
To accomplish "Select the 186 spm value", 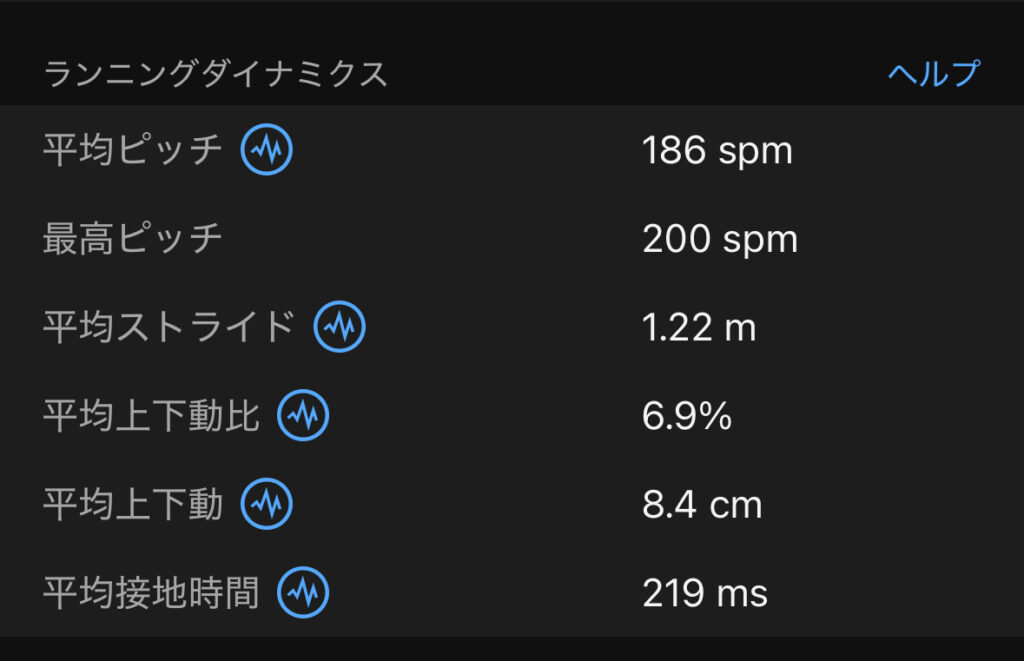I will (716, 151).
